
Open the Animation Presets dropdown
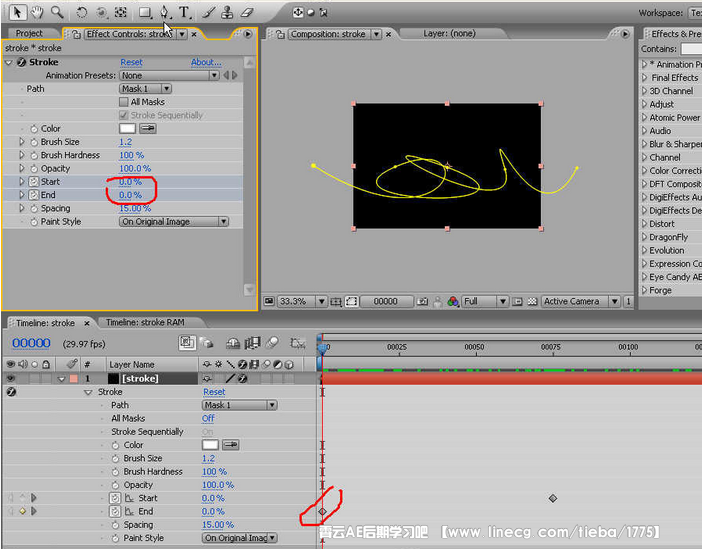pos(169,76)
